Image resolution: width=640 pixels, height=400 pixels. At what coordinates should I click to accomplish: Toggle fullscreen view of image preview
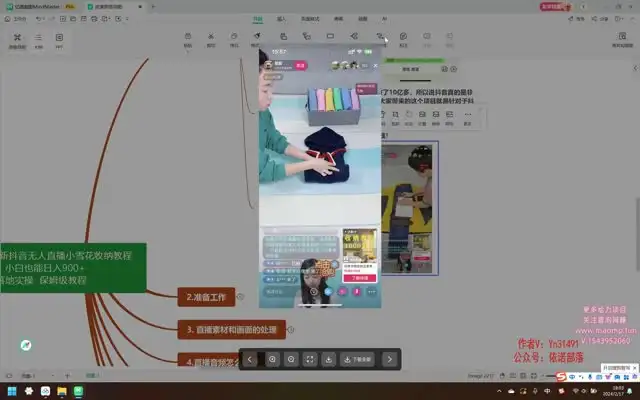[310, 359]
